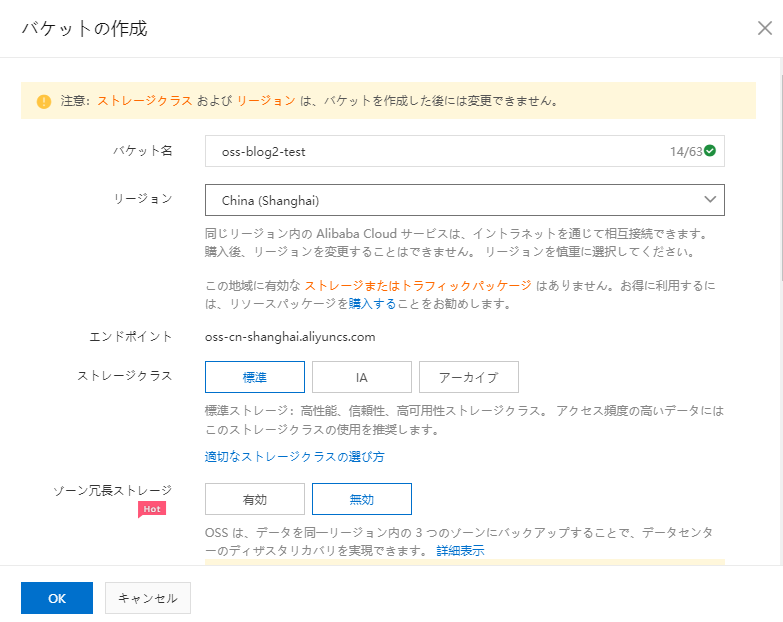Expand region list via chevron arrow
This screenshot has height=622, width=783.
coord(710,200)
